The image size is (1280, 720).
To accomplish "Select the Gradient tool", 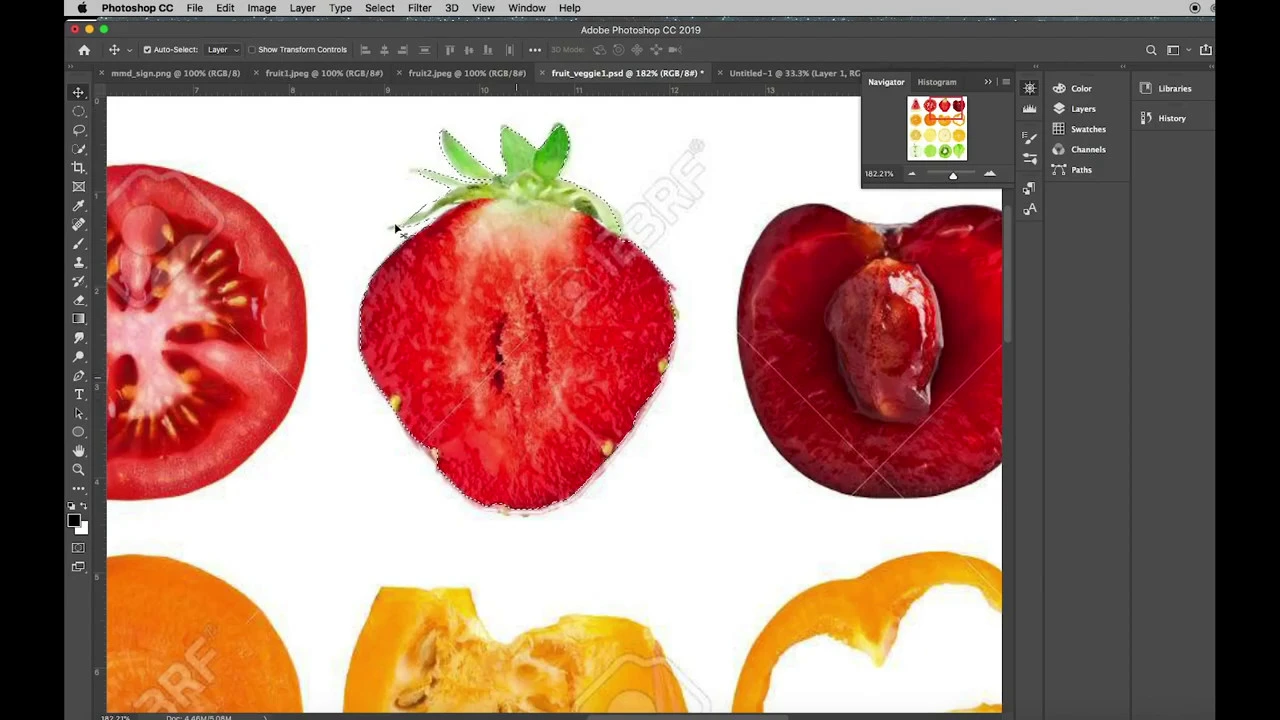I will coord(78,319).
